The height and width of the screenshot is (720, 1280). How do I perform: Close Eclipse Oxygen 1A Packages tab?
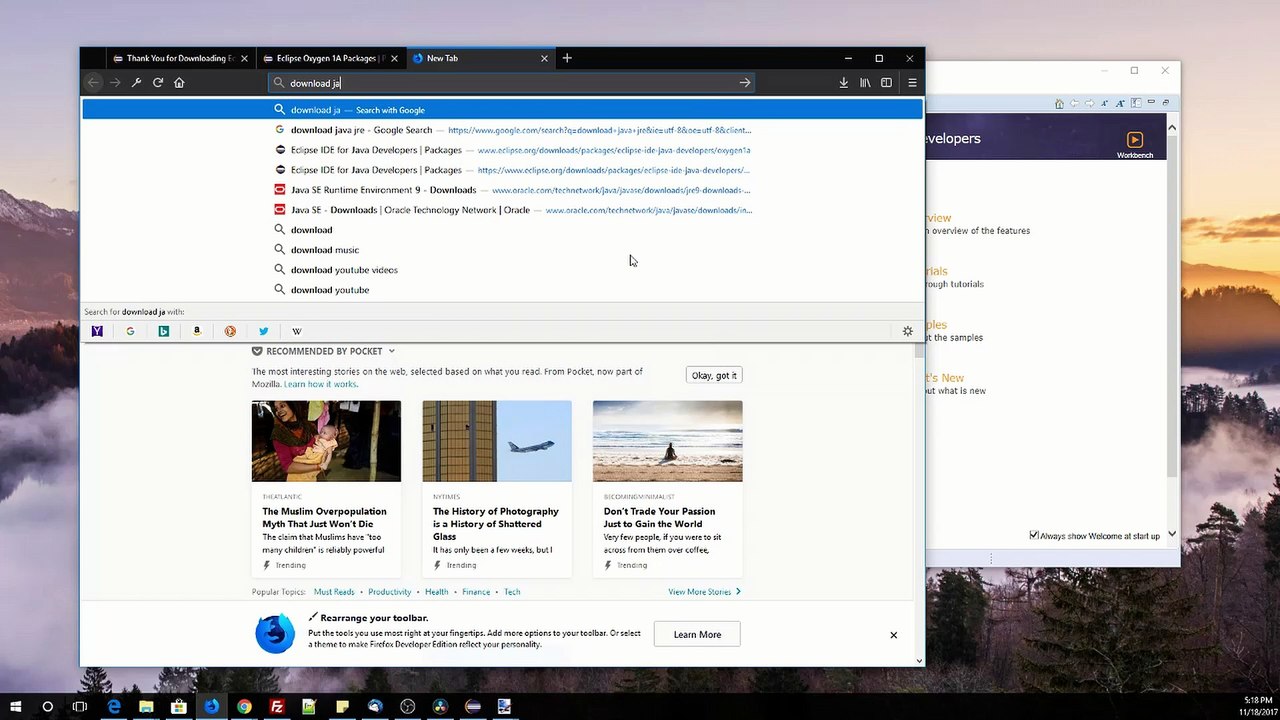point(394,58)
